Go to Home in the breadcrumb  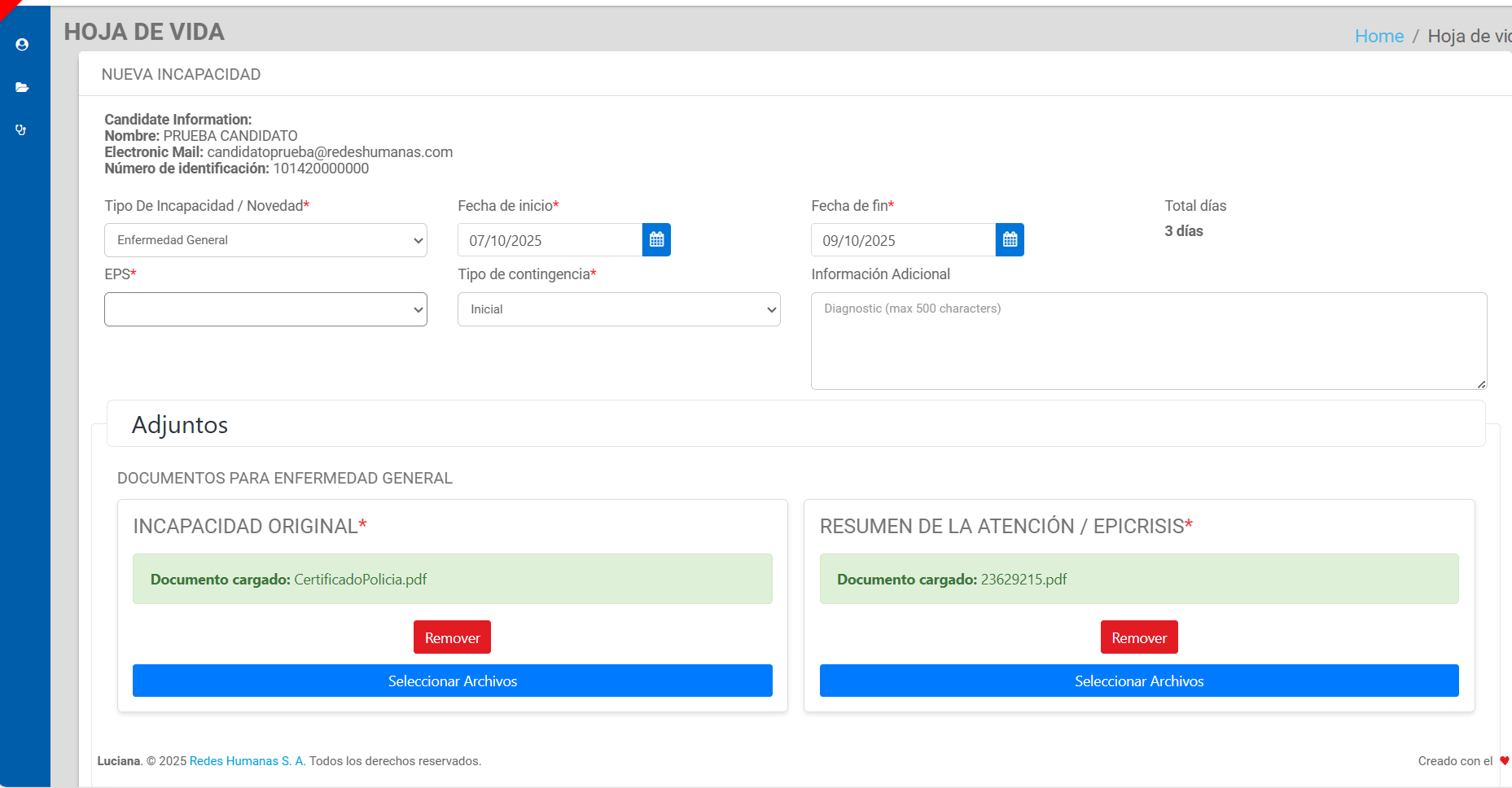pyautogui.click(x=1378, y=36)
